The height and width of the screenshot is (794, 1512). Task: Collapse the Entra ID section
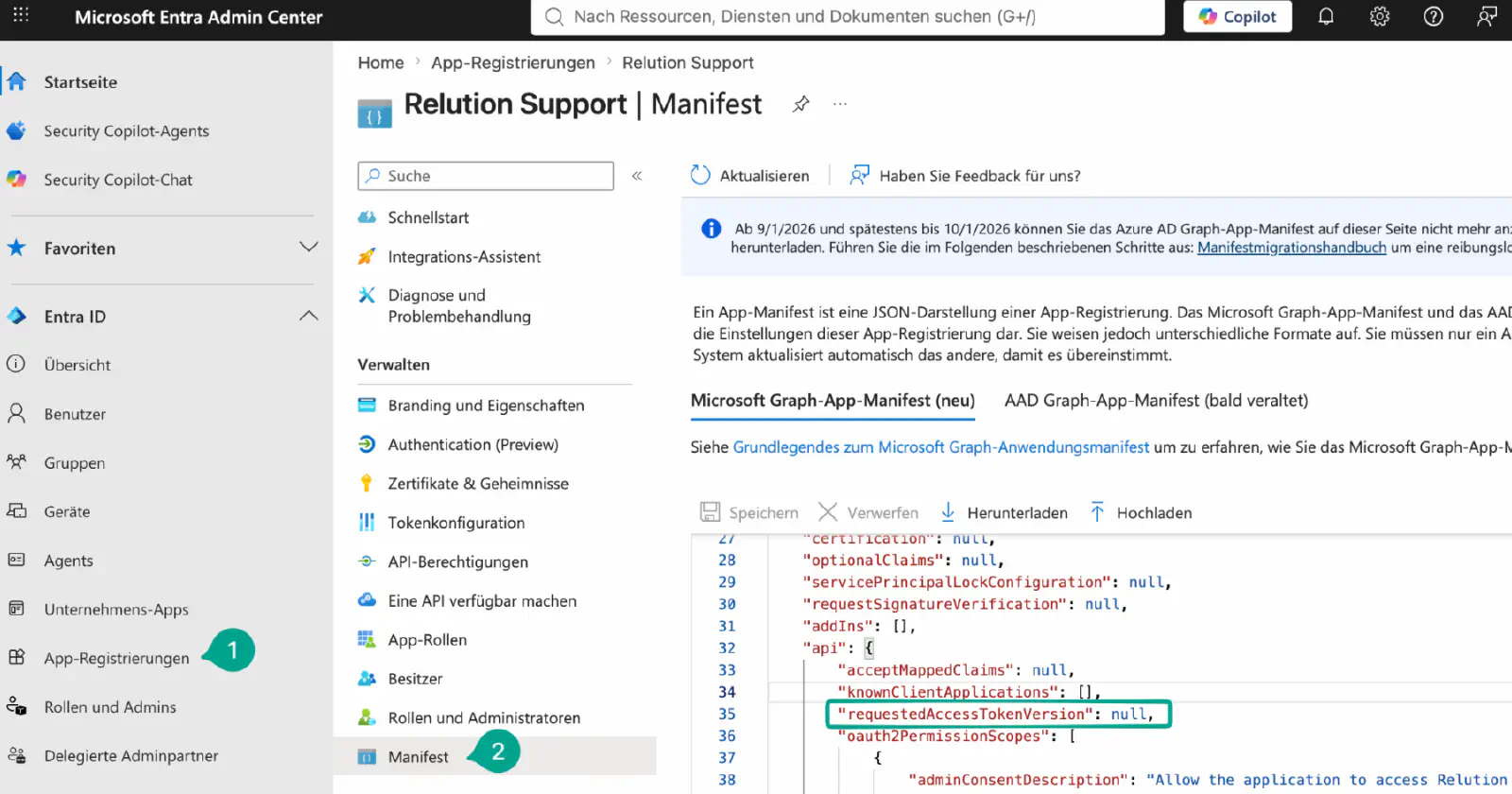tap(308, 316)
